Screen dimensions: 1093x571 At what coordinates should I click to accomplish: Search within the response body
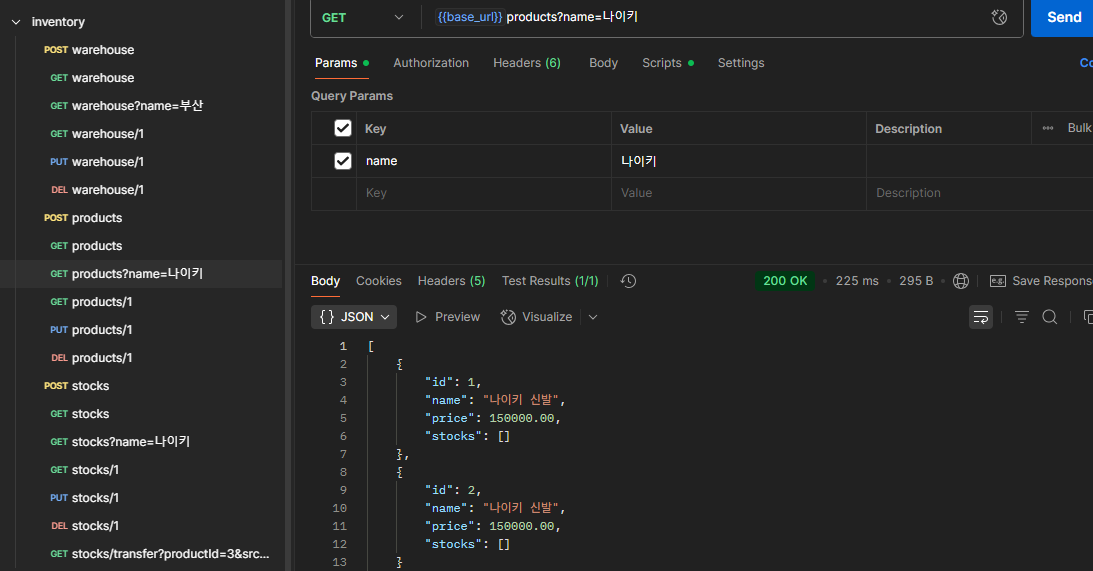coord(1050,317)
